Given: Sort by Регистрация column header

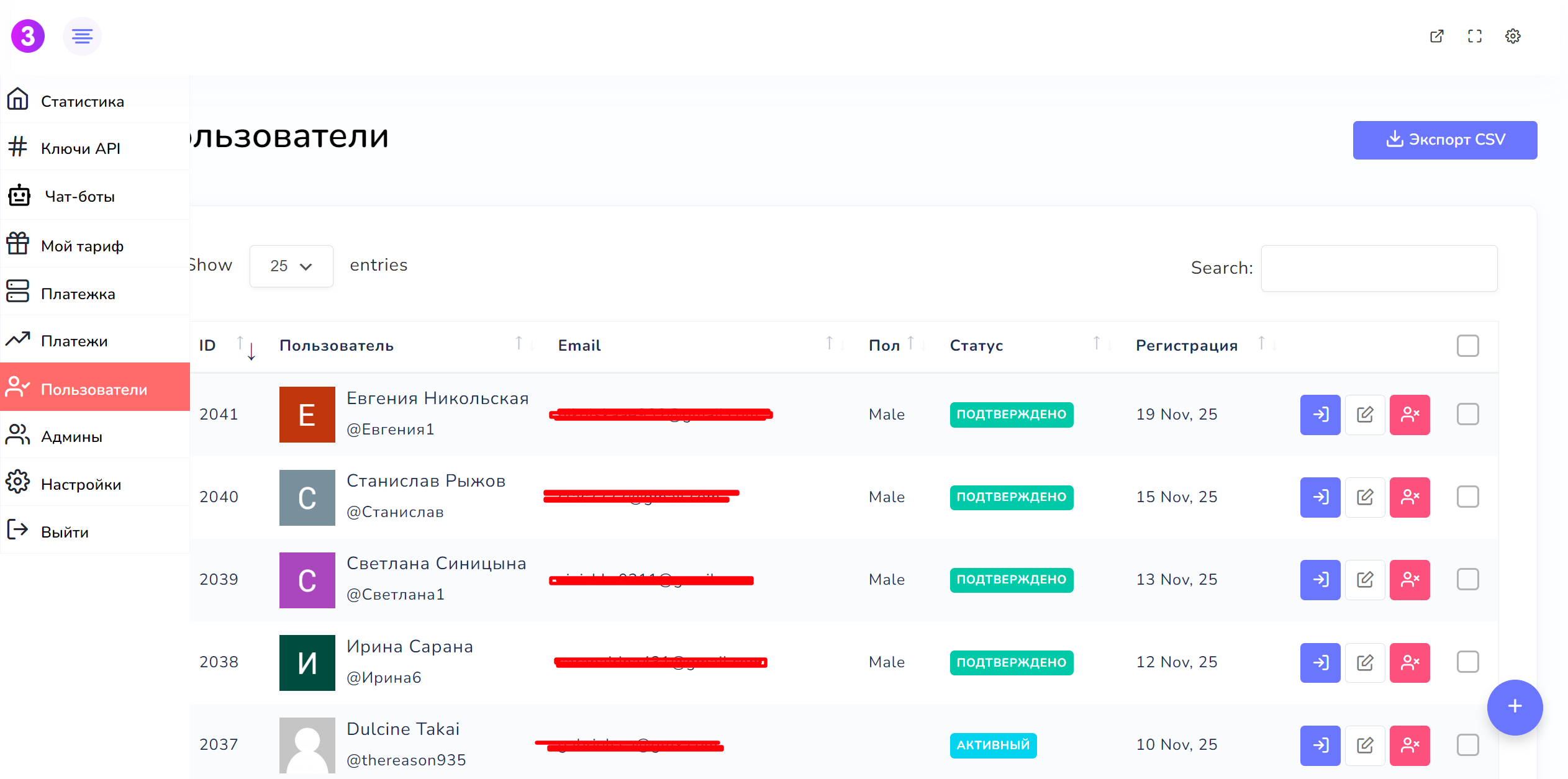Looking at the screenshot, I should tap(1186, 346).
